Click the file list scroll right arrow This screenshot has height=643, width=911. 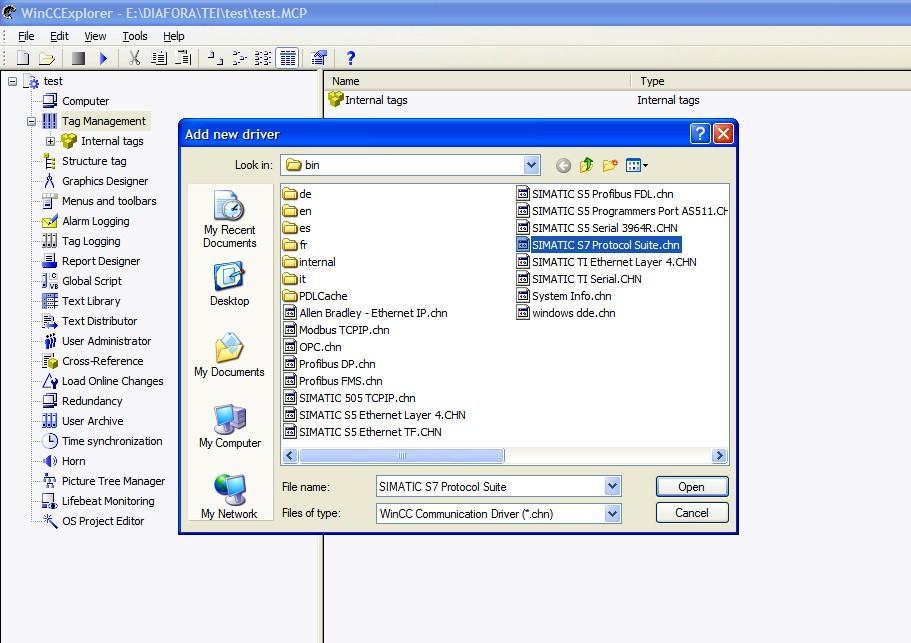pos(719,455)
